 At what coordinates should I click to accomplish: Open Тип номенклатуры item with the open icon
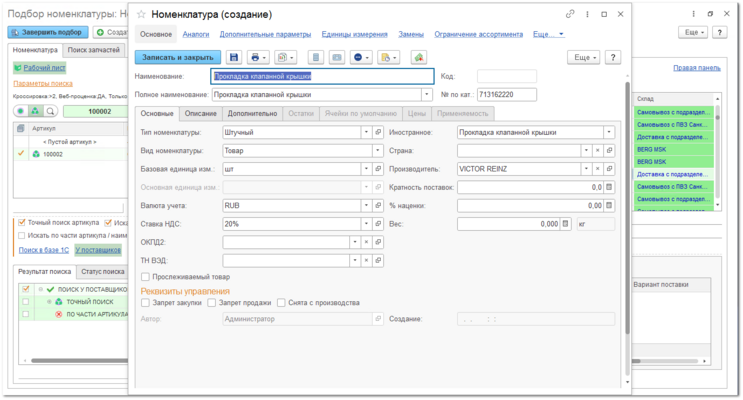click(x=378, y=132)
